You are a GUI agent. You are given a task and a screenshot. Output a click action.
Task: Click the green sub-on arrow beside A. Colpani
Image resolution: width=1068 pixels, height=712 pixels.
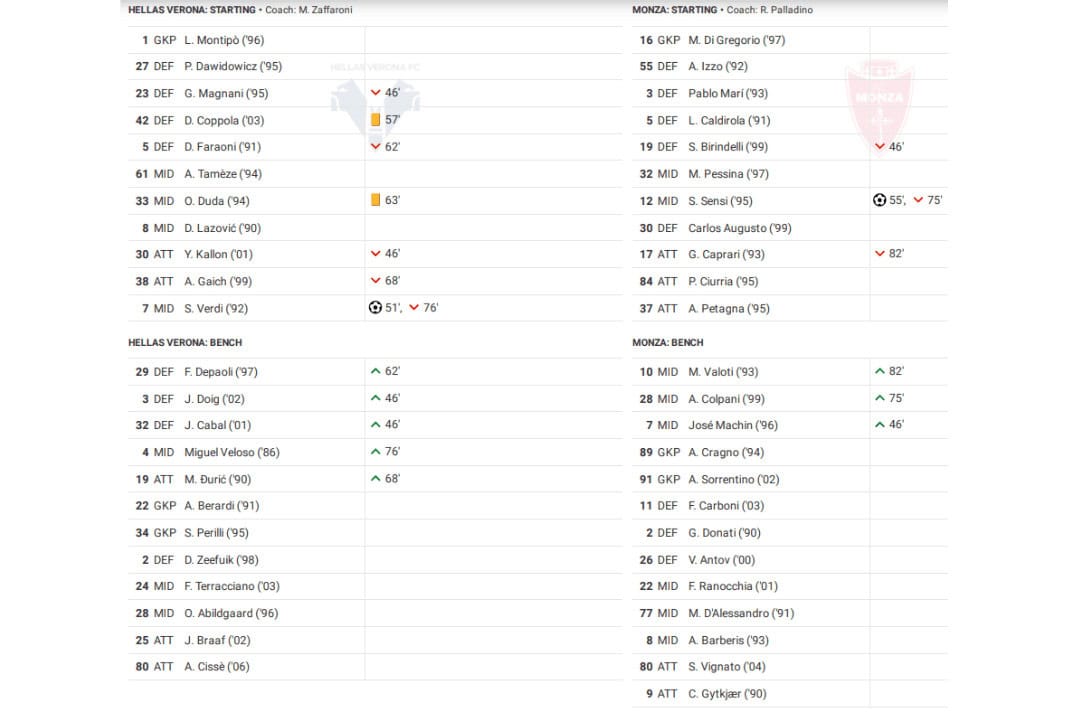point(879,398)
